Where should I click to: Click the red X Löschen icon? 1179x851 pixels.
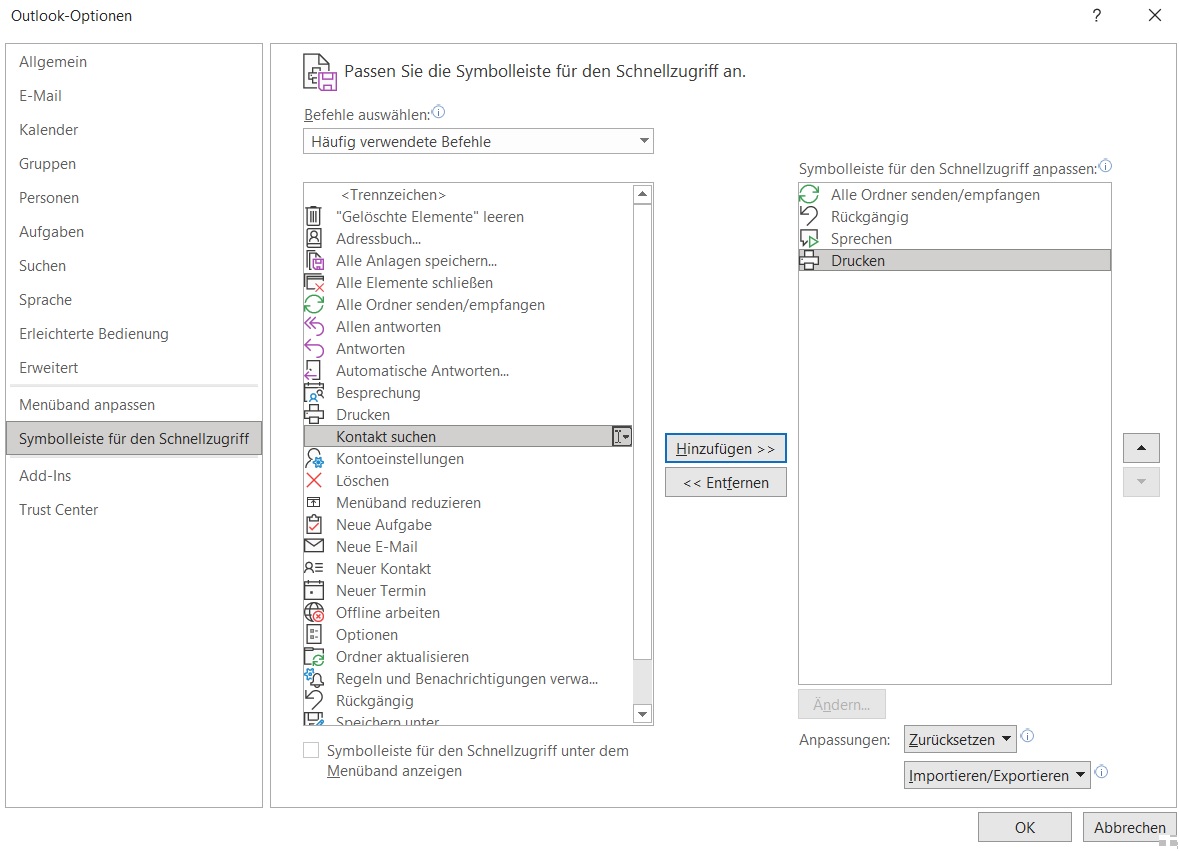tap(314, 480)
